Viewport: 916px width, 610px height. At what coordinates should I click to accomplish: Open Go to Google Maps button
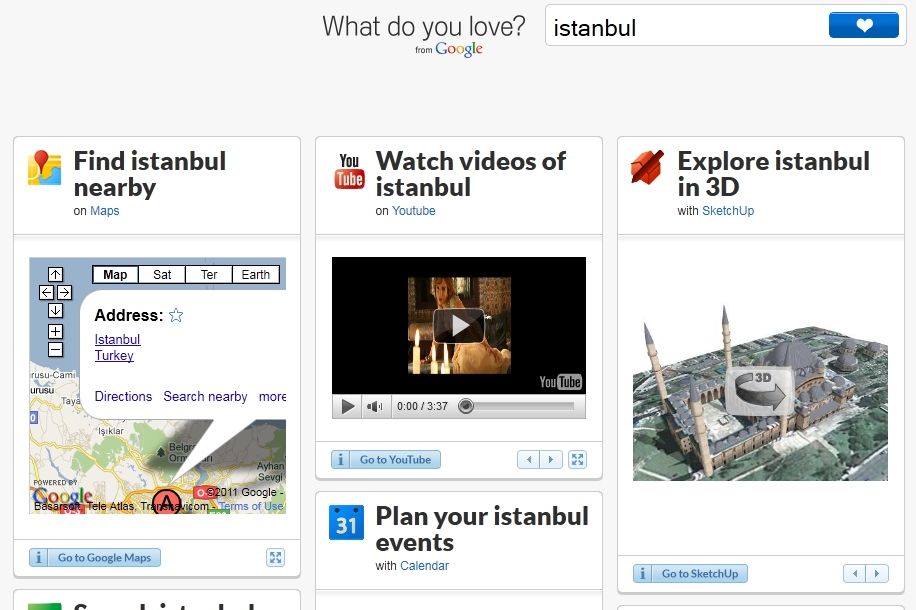click(x=95, y=558)
